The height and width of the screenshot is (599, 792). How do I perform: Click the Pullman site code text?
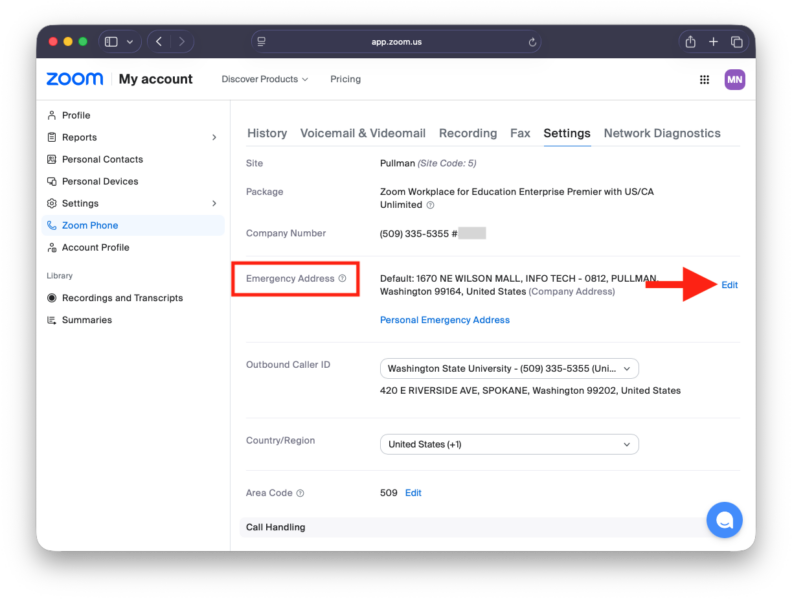tap(428, 163)
